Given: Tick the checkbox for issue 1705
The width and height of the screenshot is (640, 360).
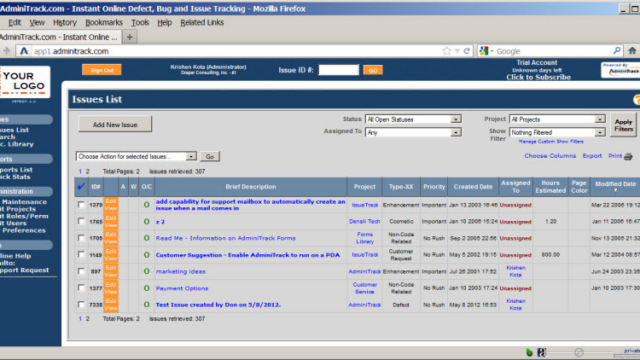Looking at the screenshot, I should pos(81,238).
